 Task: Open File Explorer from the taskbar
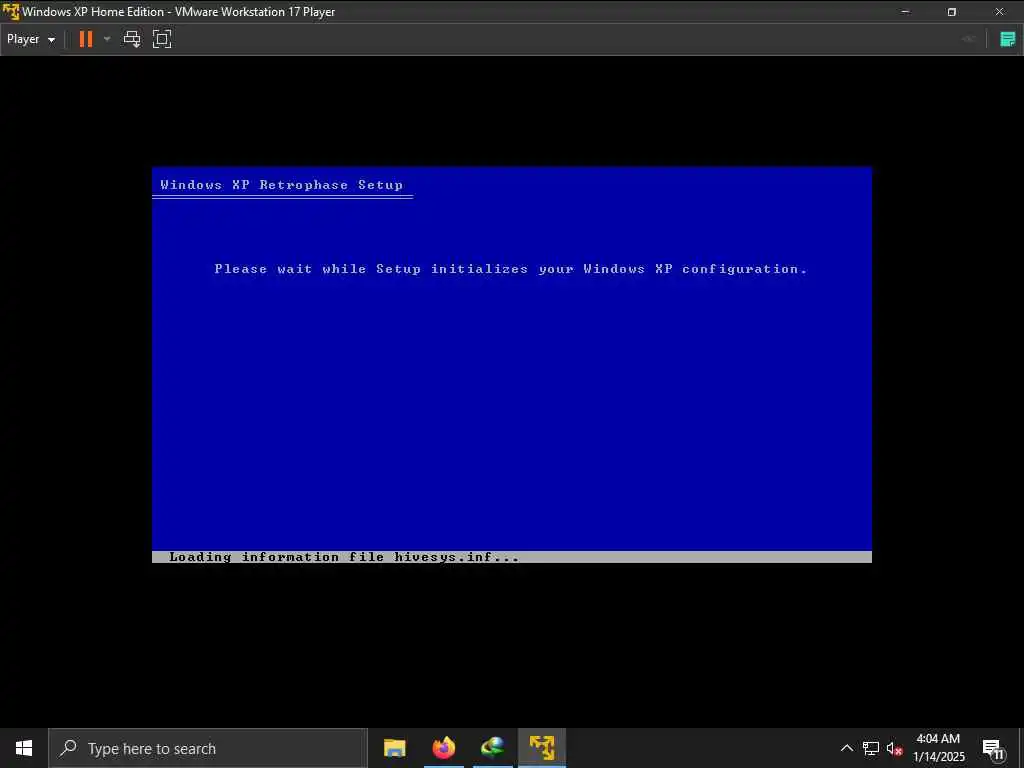[x=394, y=748]
